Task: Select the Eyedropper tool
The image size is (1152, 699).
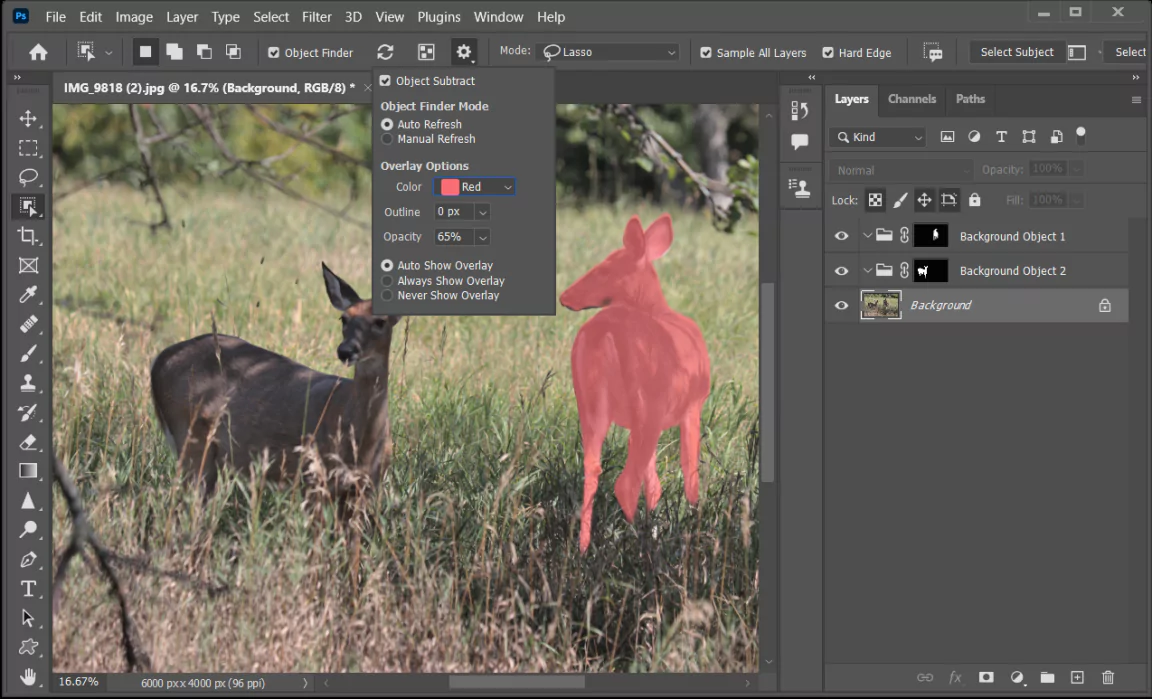Action: point(28,294)
